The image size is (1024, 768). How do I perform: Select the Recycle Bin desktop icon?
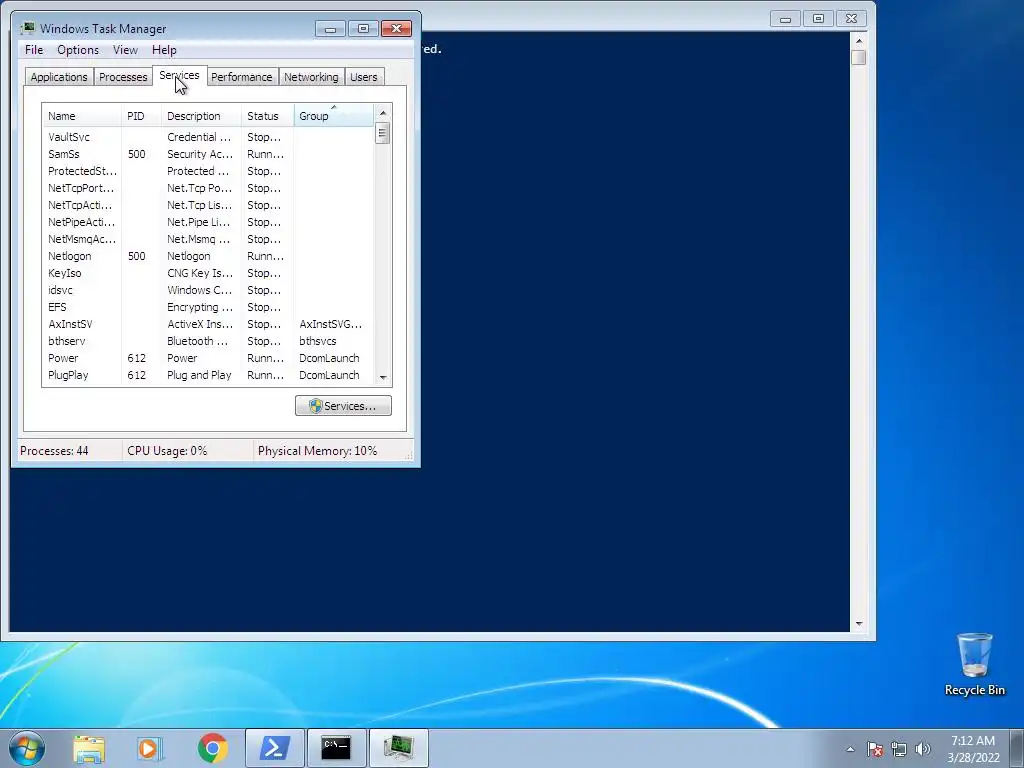974,664
